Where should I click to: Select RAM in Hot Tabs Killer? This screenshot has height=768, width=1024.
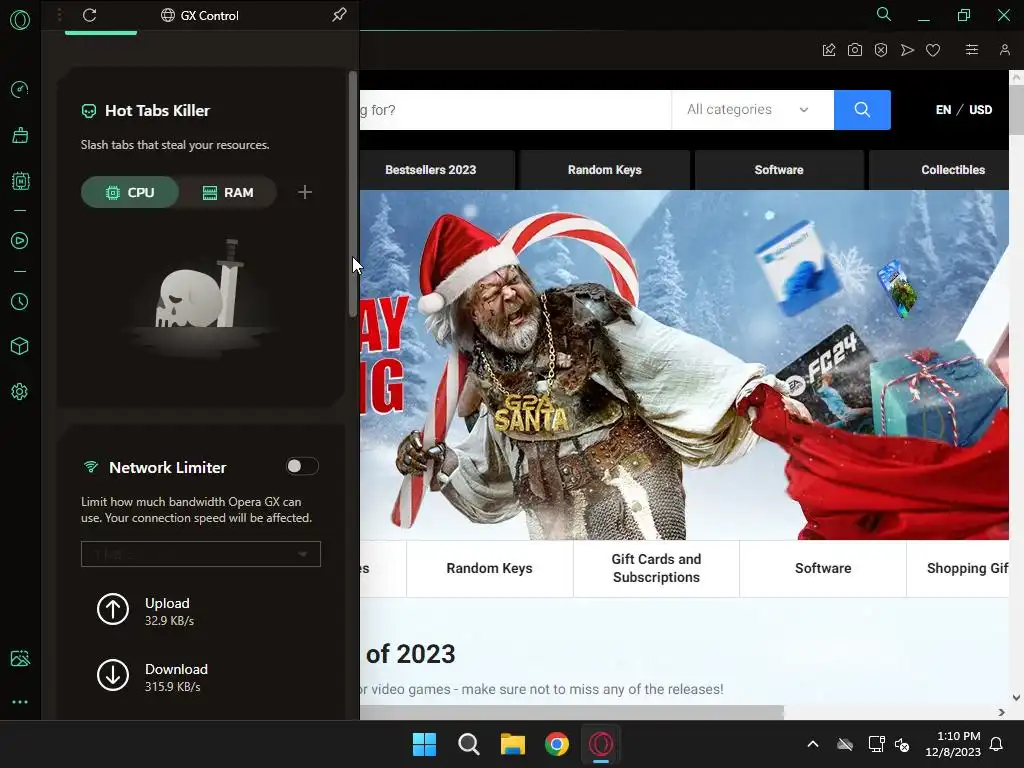click(x=228, y=193)
